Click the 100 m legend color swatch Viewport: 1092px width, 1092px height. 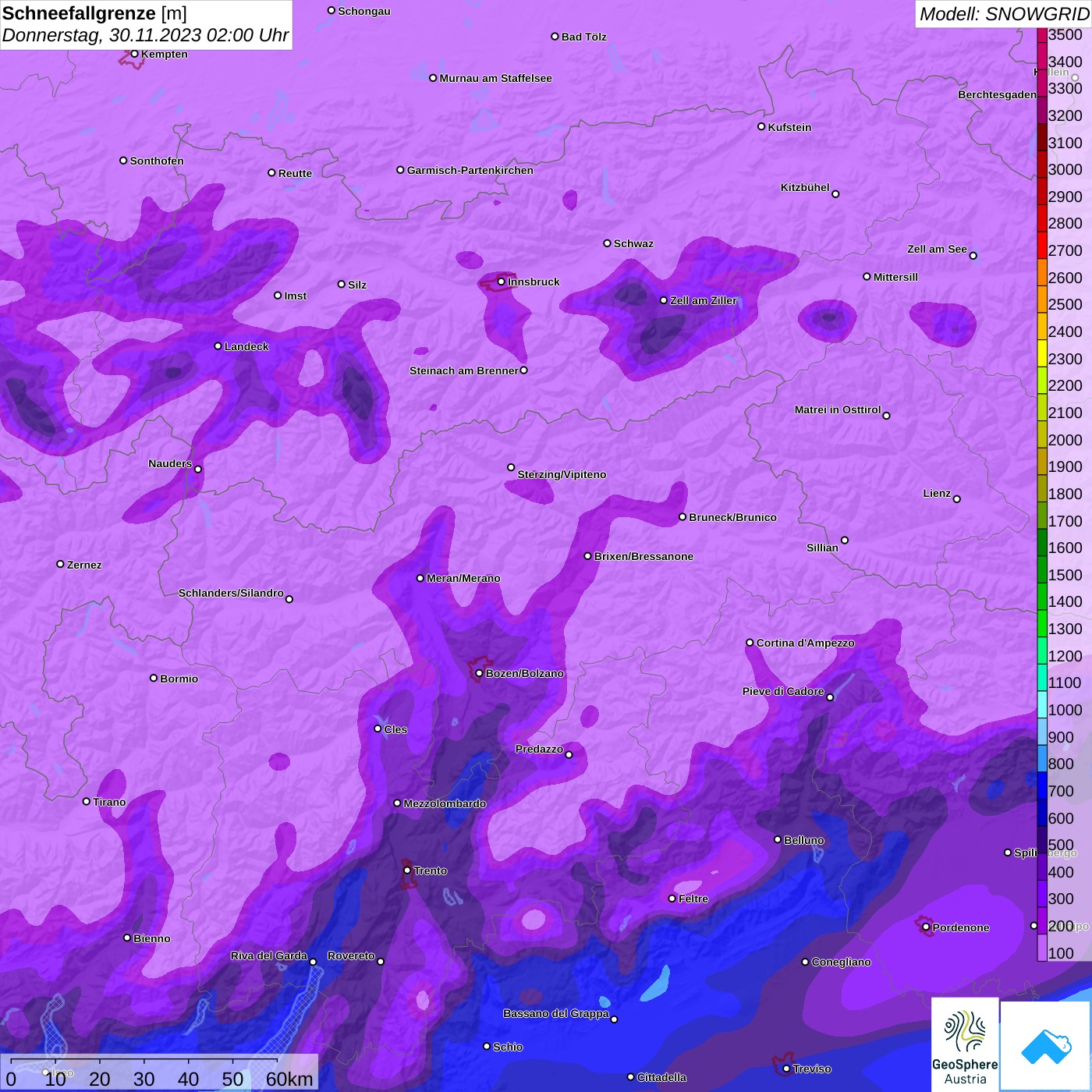pyautogui.click(x=1042, y=947)
